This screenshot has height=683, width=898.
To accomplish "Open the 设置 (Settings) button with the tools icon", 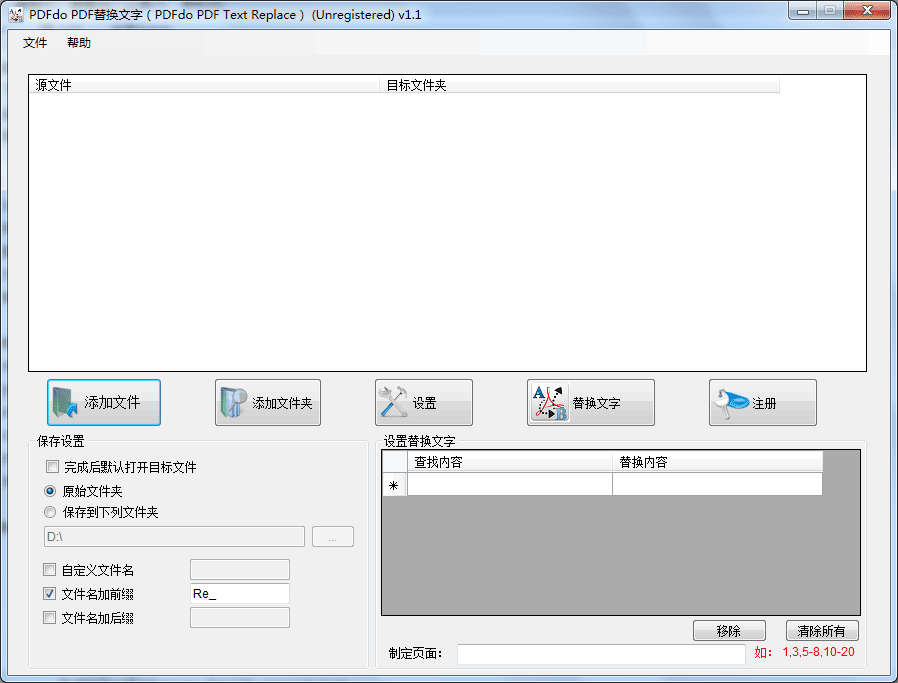I will pos(424,402).
